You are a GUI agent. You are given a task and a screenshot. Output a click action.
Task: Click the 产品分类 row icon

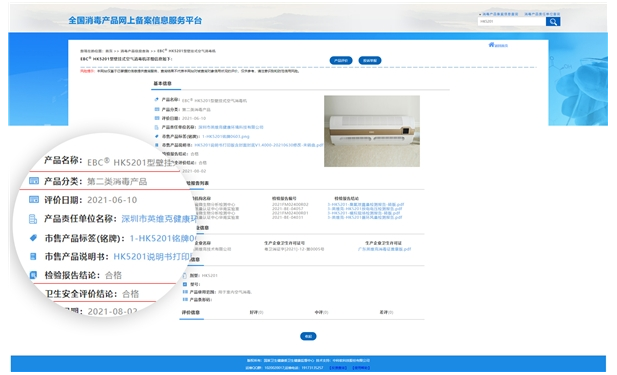pyautogui.click(x=34, y=181)
